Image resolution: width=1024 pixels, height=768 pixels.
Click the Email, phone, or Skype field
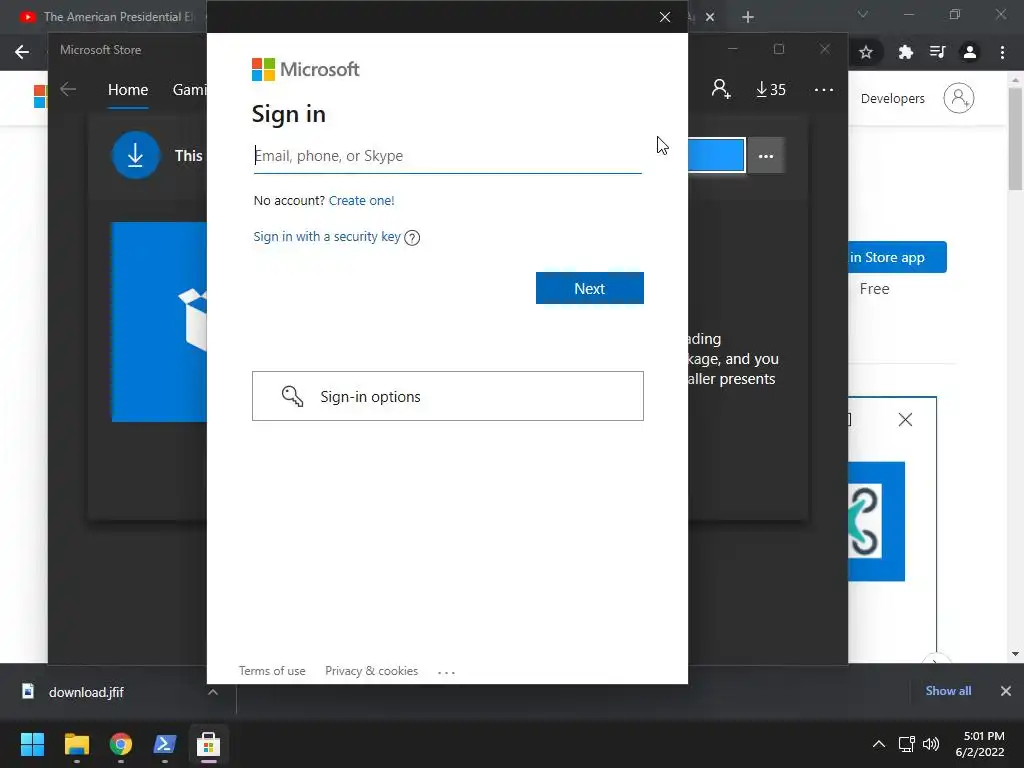click(x=447, y=156)
